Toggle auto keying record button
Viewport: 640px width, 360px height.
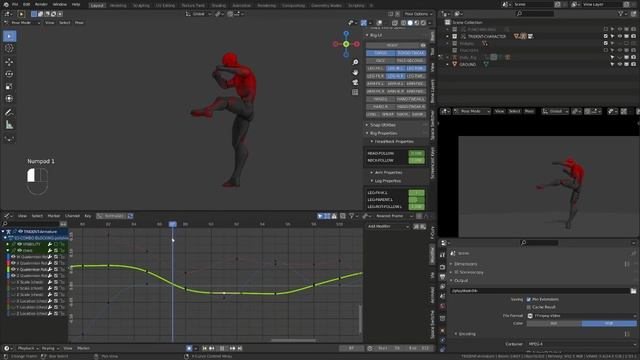pyautogui.click(x=189, y=348)
